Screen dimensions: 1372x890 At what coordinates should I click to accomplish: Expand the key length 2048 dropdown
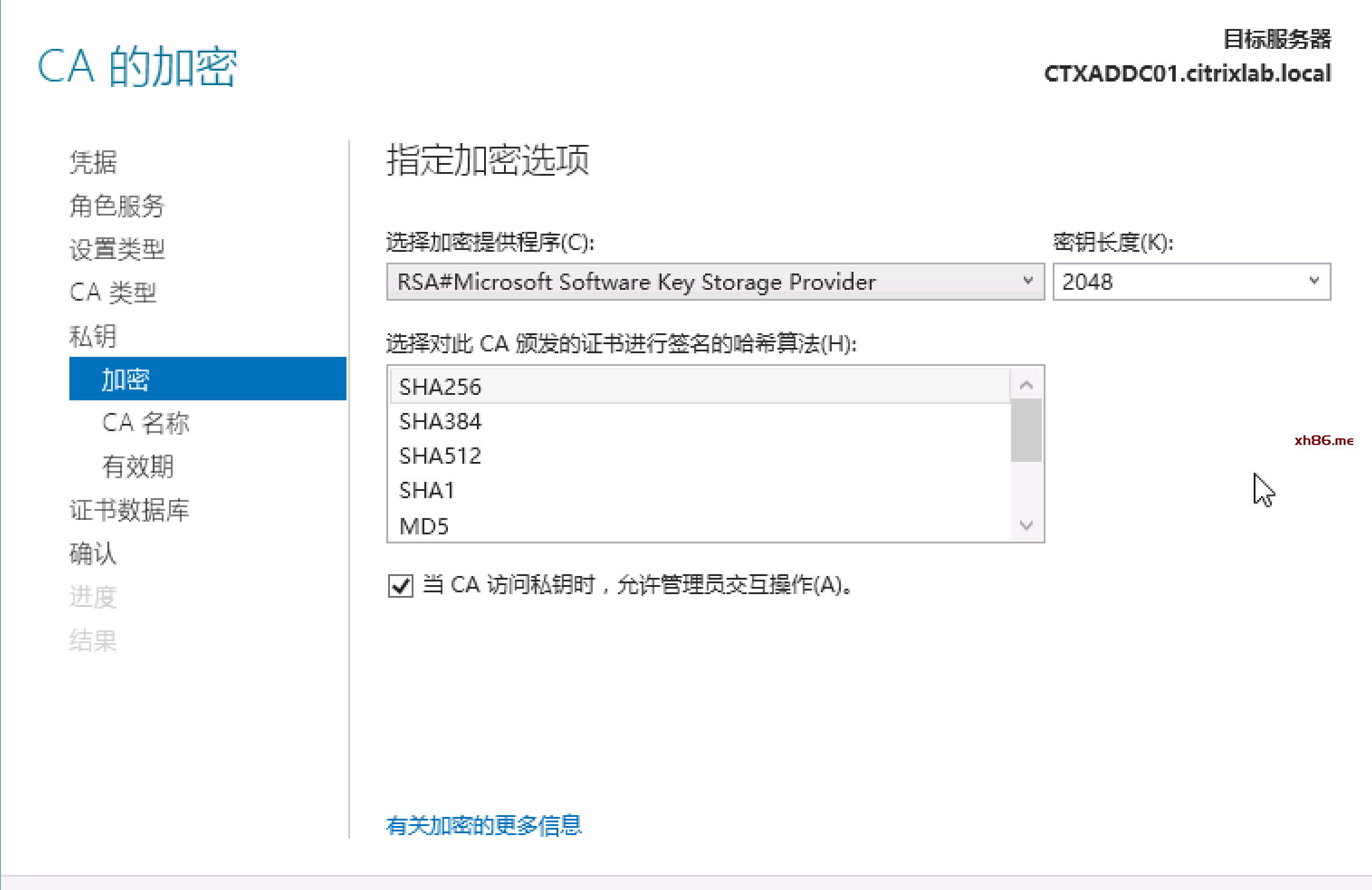(1191, 282)
